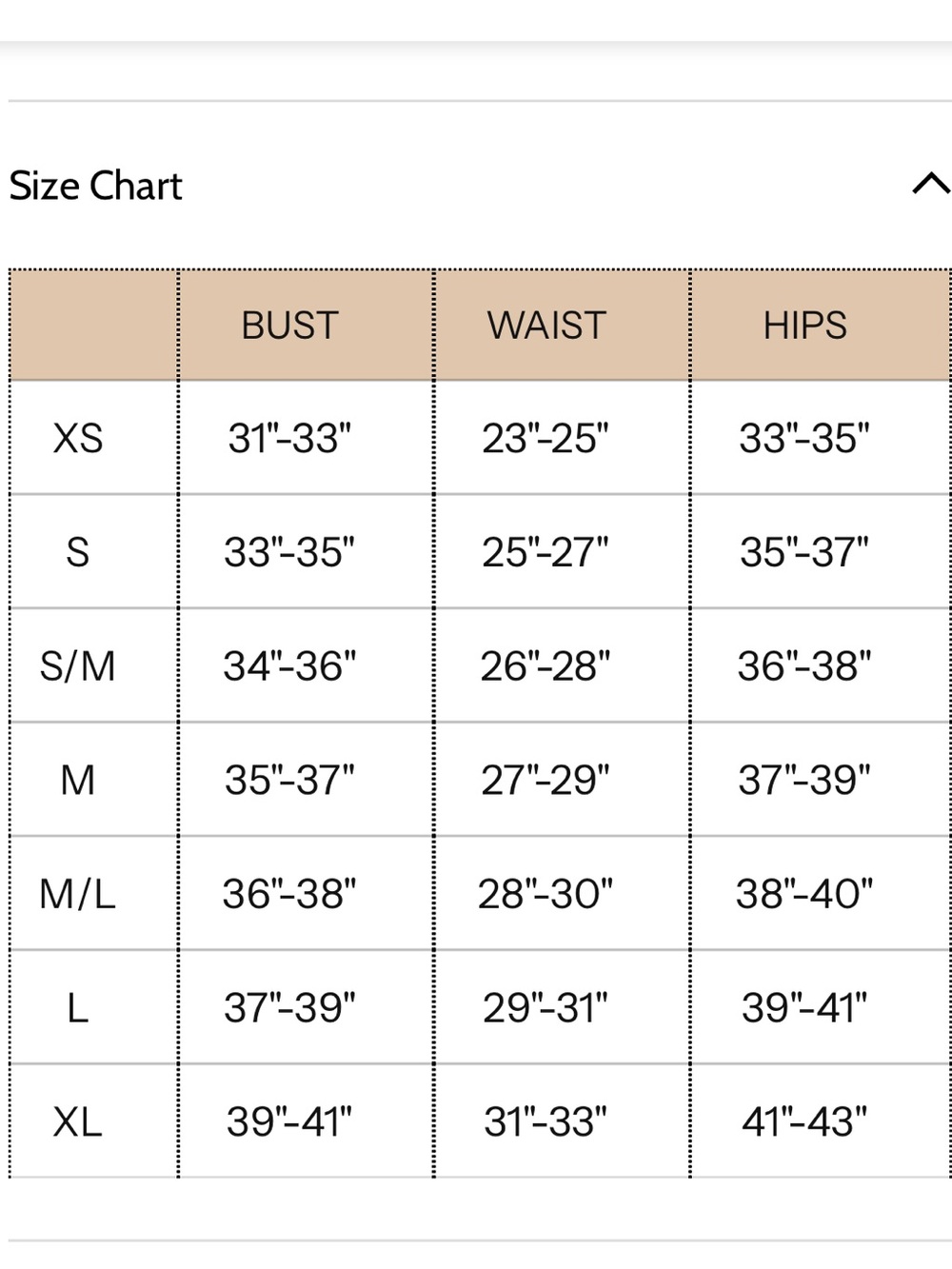Collapse the Size Chart section chevron

click(930, 184)
